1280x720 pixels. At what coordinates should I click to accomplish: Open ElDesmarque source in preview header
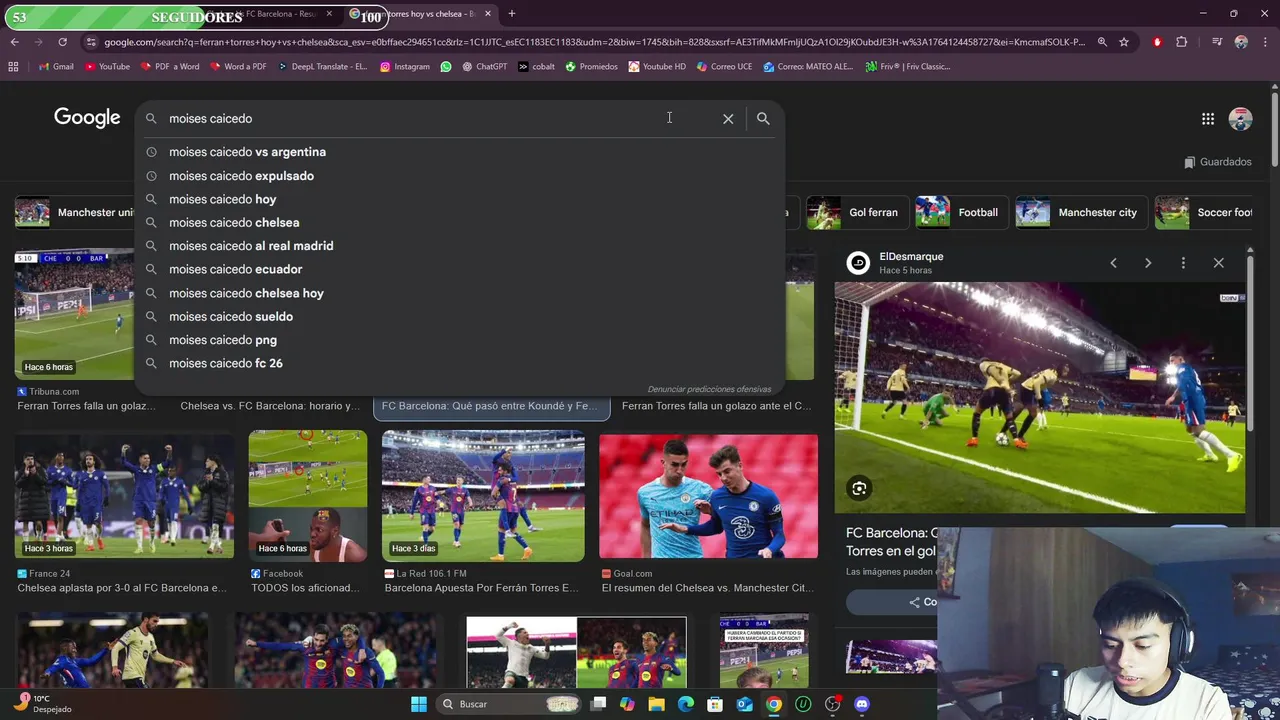pyautogui.click(x=911, y=257)
